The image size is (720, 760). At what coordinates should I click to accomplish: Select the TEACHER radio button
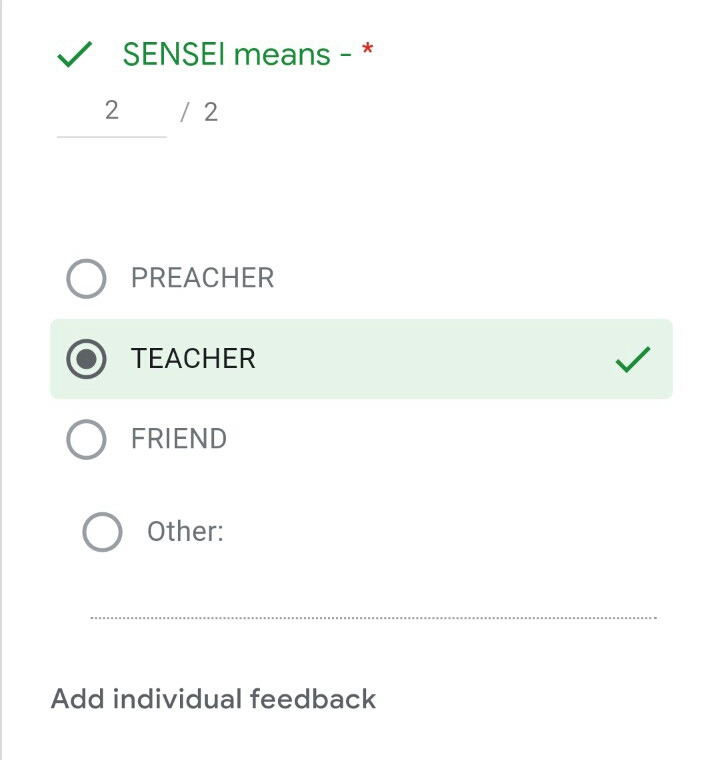pos(86,359)
